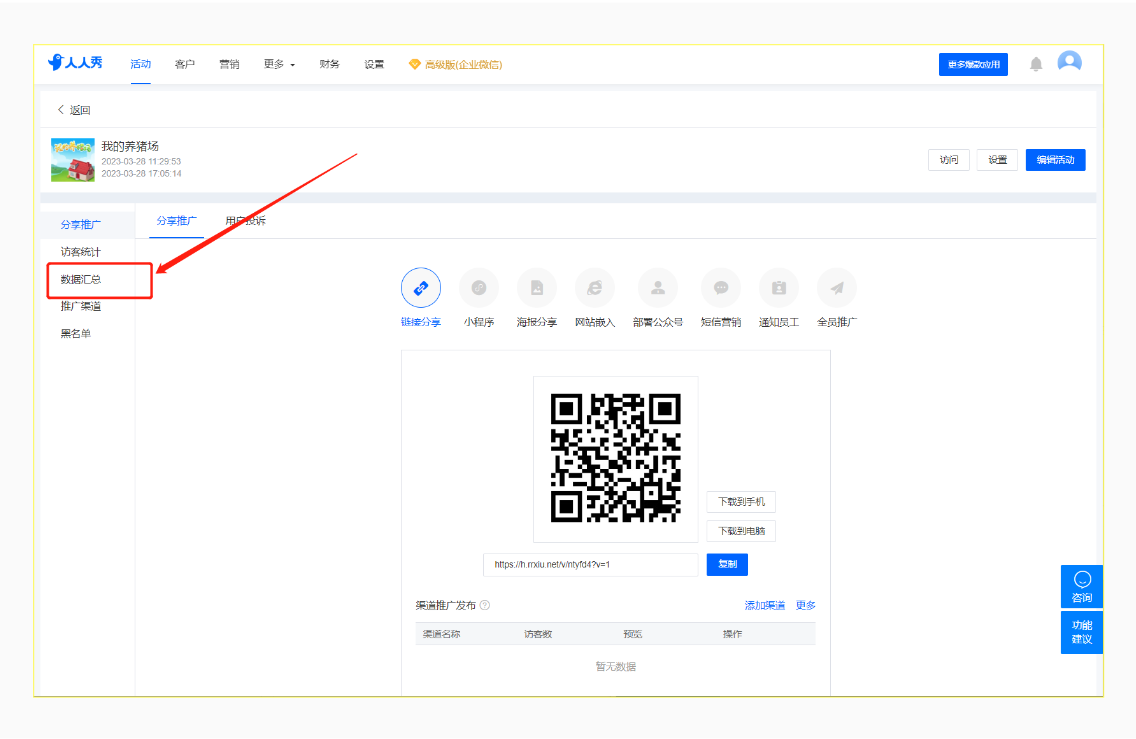The height and width of the screenshot is (739, 1136).
Task: Click the activity 设置 button beside 访问
Action: click(997, 160)
